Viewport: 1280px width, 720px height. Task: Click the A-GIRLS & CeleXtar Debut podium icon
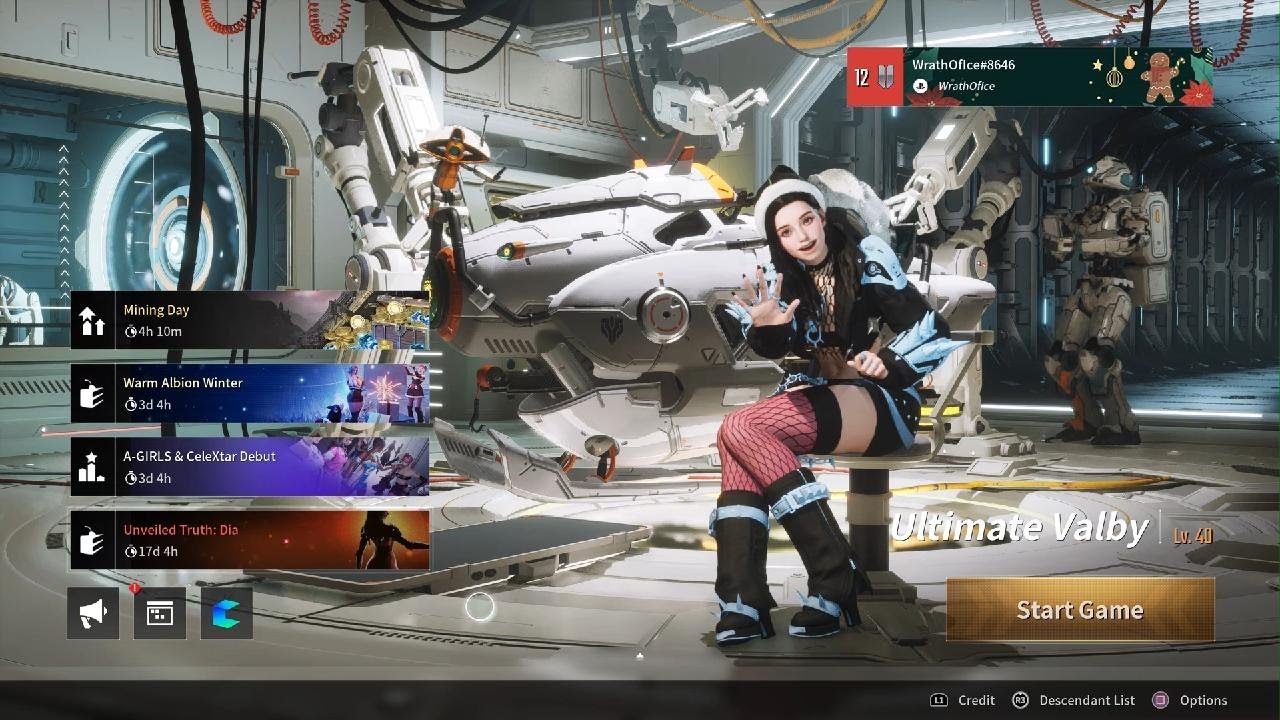click(93, 467)
